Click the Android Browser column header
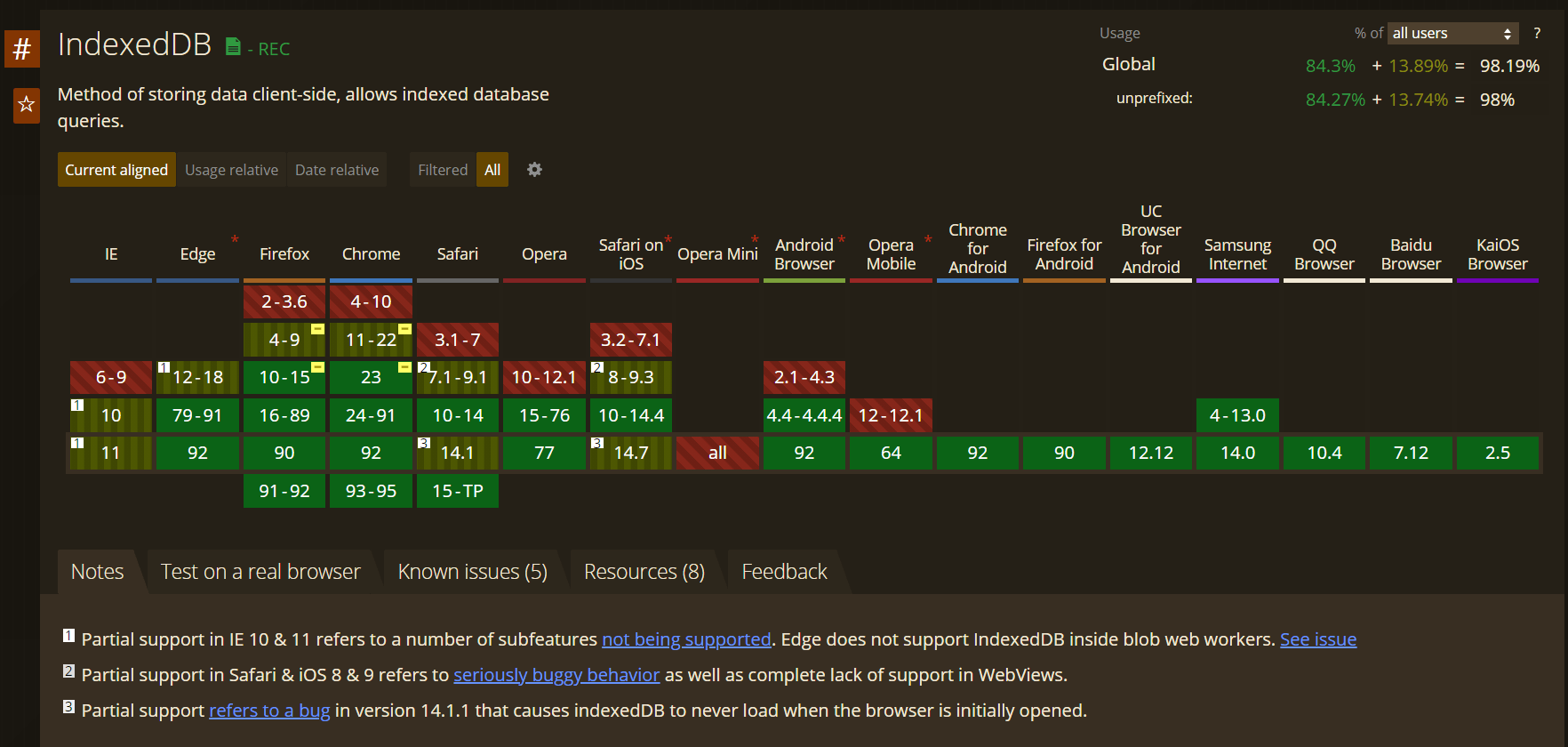 click(804, 254)
